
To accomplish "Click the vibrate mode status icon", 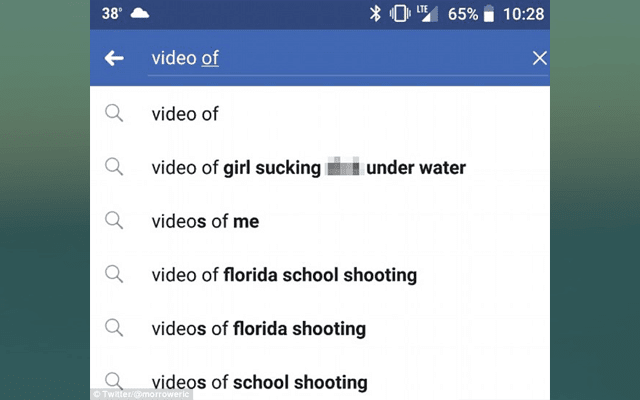I will (x=400, y=14).
